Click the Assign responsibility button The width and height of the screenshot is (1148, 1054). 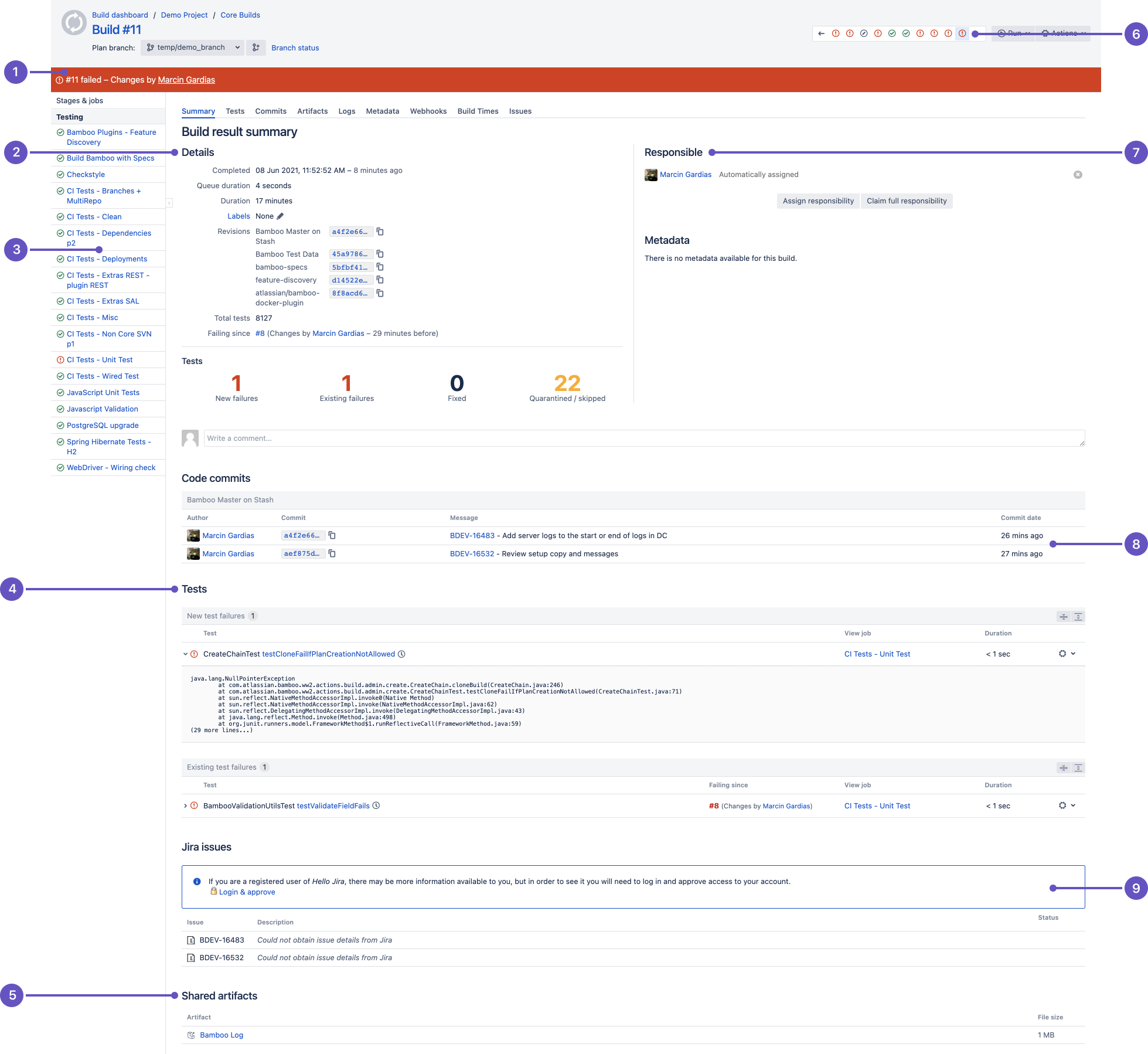coord(818,201)
